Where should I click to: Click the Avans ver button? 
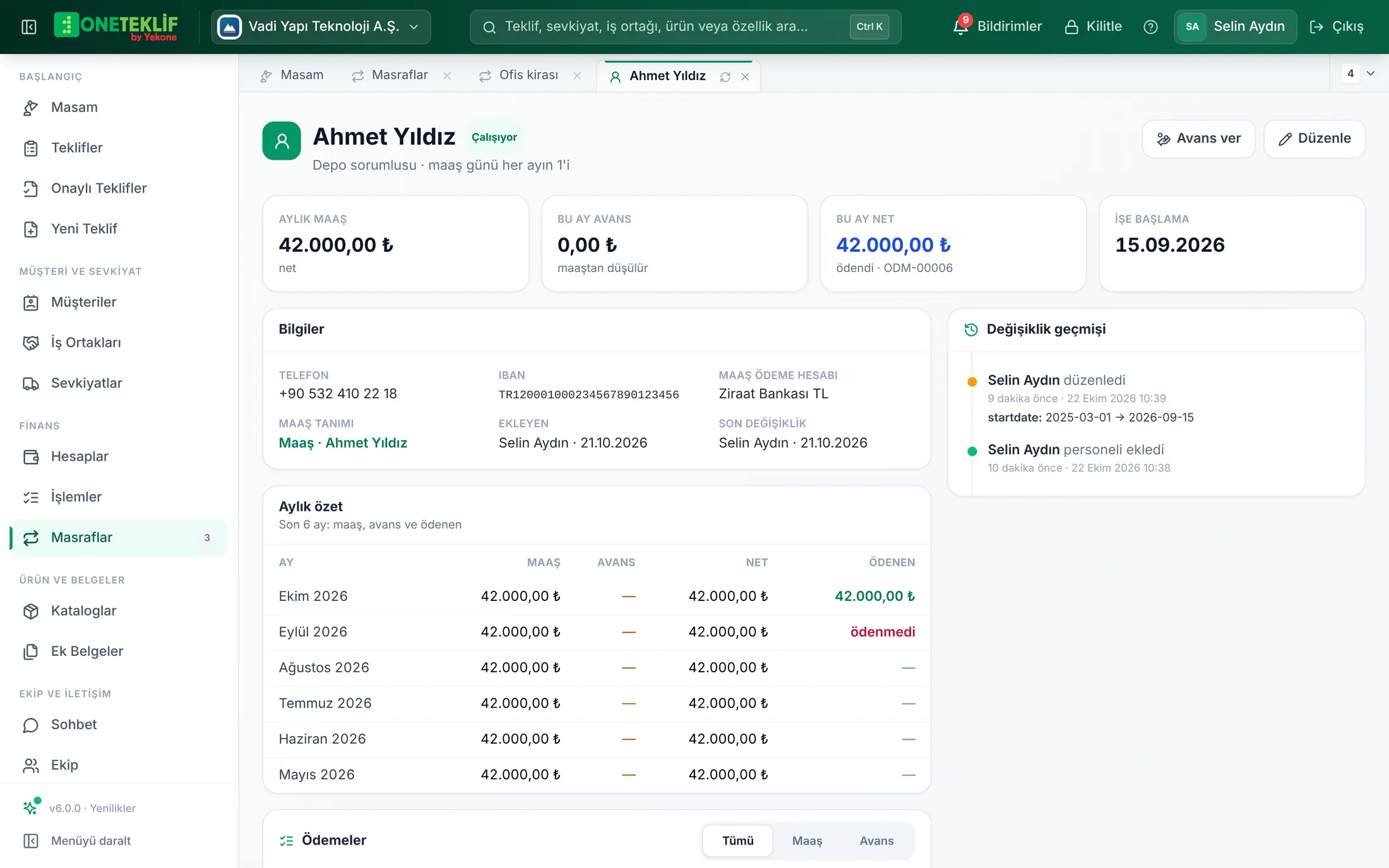(x=1198, y=139)
